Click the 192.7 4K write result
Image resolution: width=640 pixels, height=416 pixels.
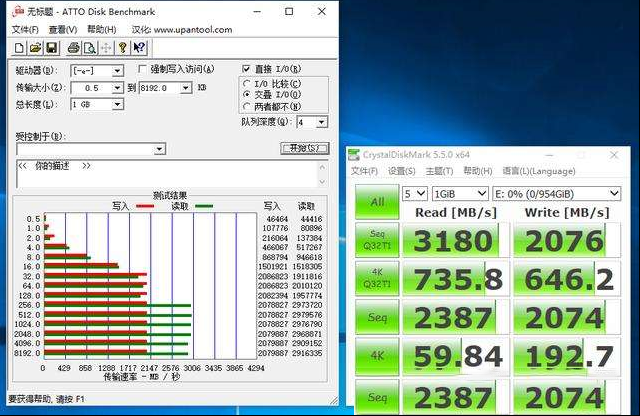pyautogui.click(x=567, y=356)
